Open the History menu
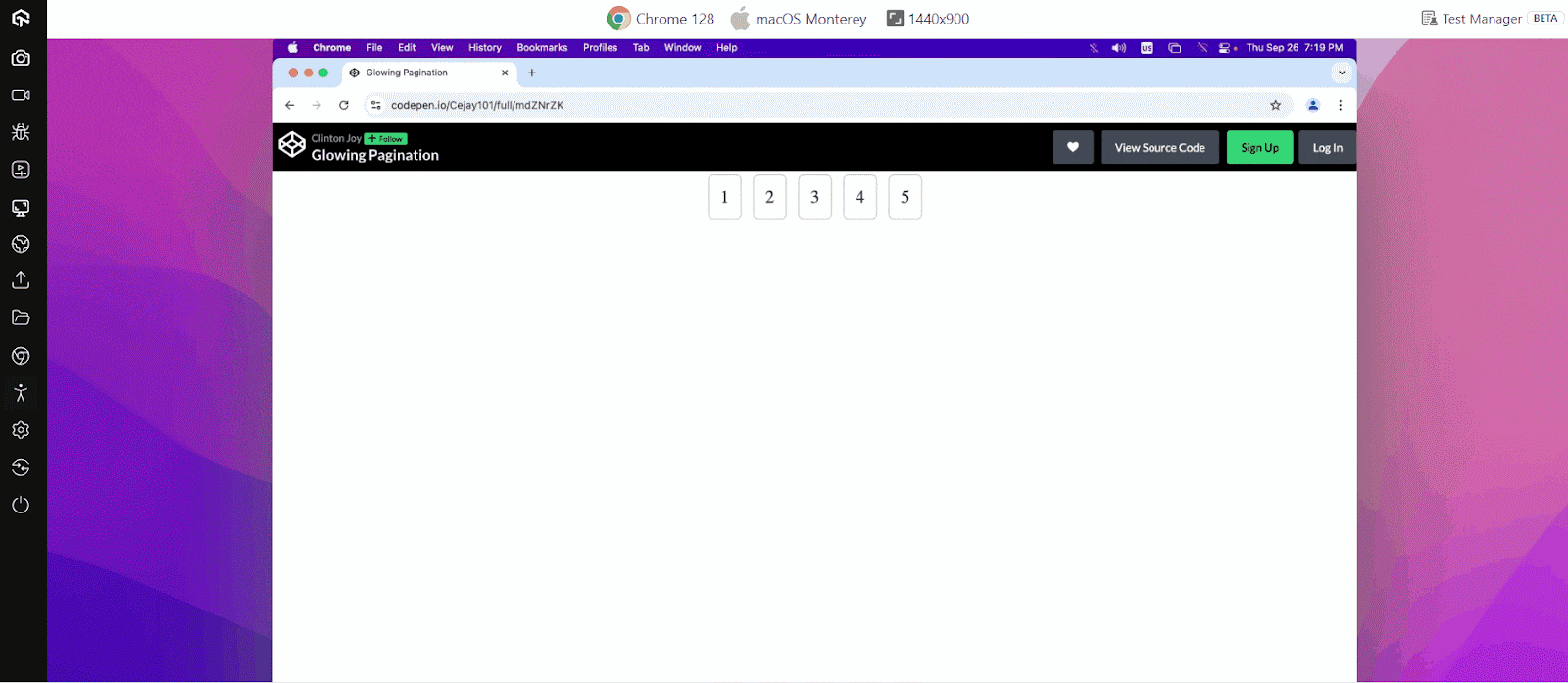Image resolution: width=1568 pixels, height=683 pixels. pos(484,47)
